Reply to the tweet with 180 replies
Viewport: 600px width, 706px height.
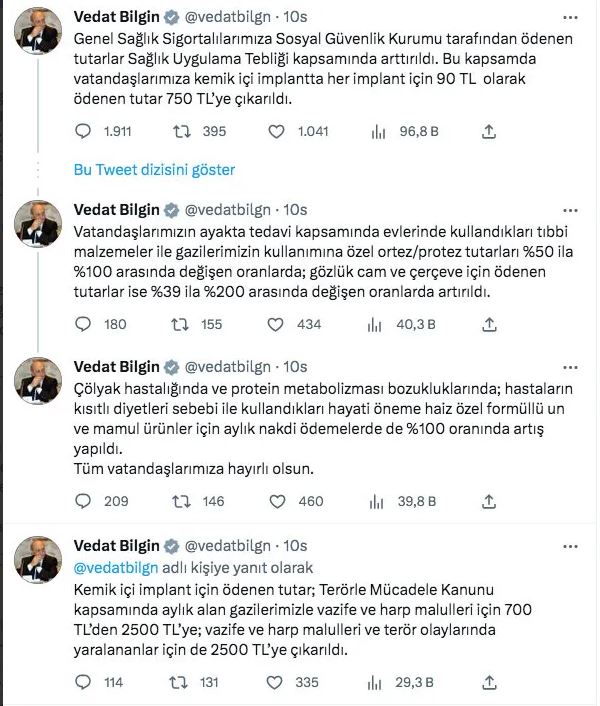[x=83, y=323]
